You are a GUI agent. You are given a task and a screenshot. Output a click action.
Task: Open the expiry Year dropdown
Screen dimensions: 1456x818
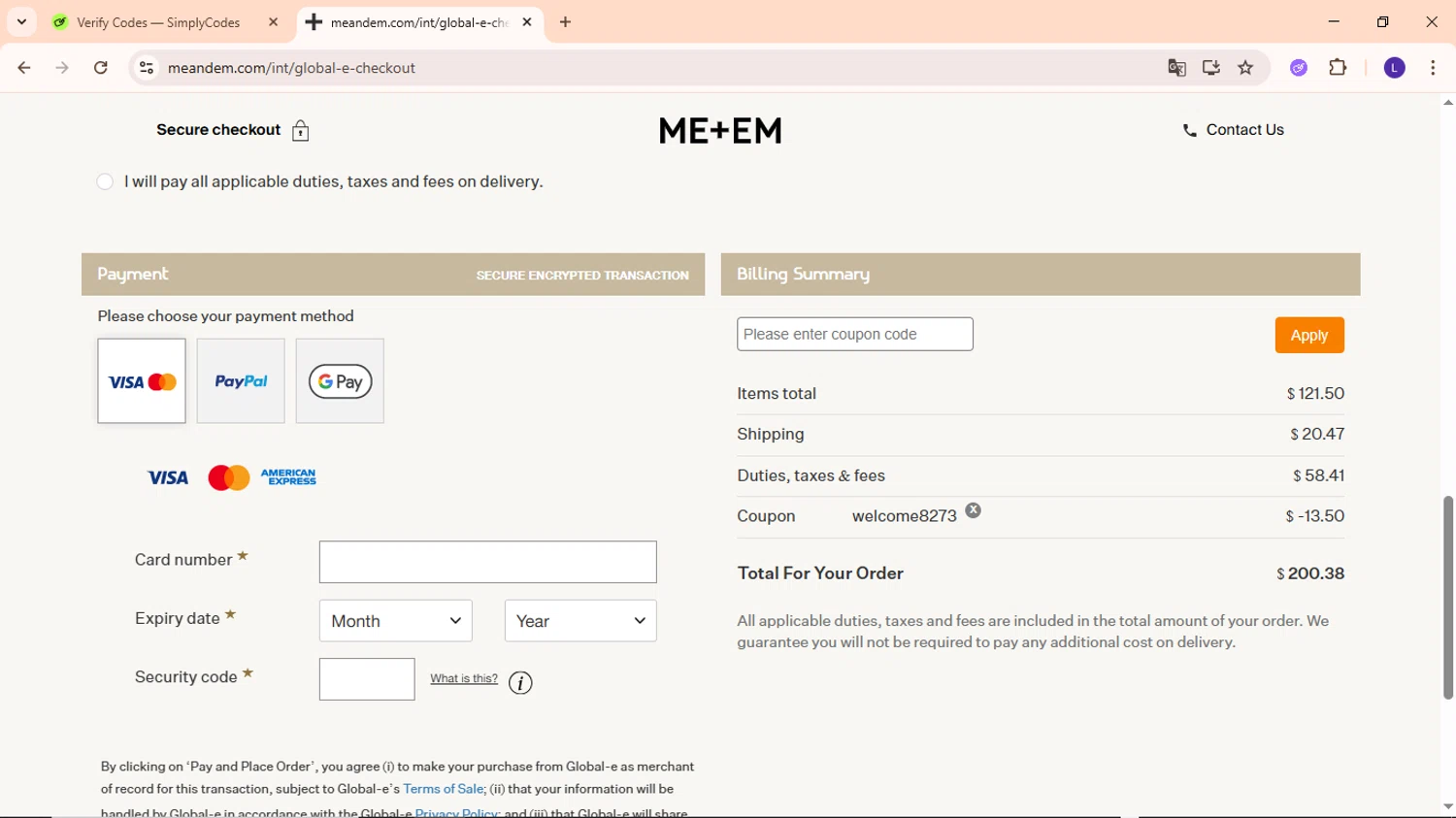[x=580, y=621]
